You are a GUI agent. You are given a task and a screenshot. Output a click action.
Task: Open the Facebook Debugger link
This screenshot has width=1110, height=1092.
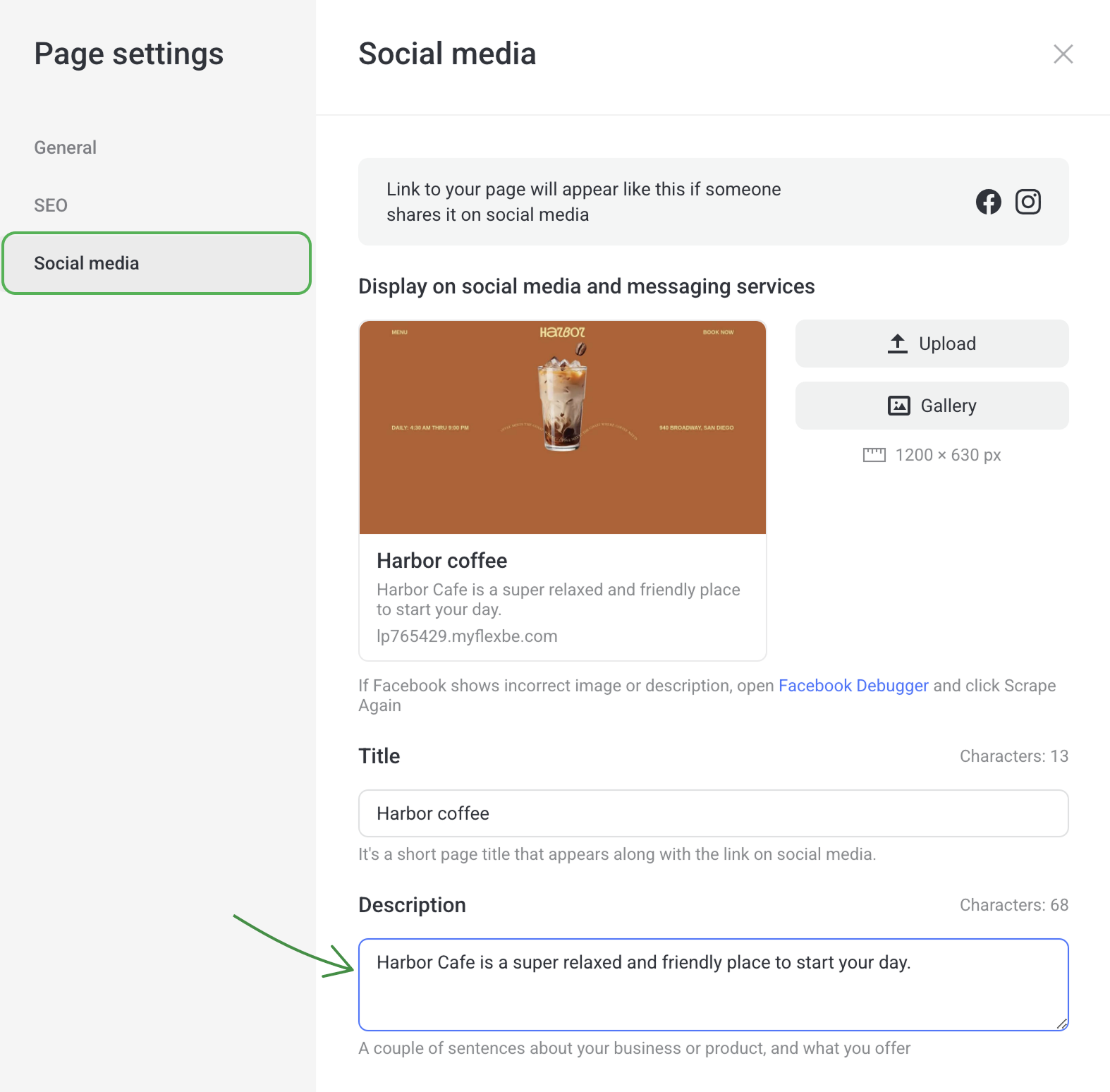(853, 686)
